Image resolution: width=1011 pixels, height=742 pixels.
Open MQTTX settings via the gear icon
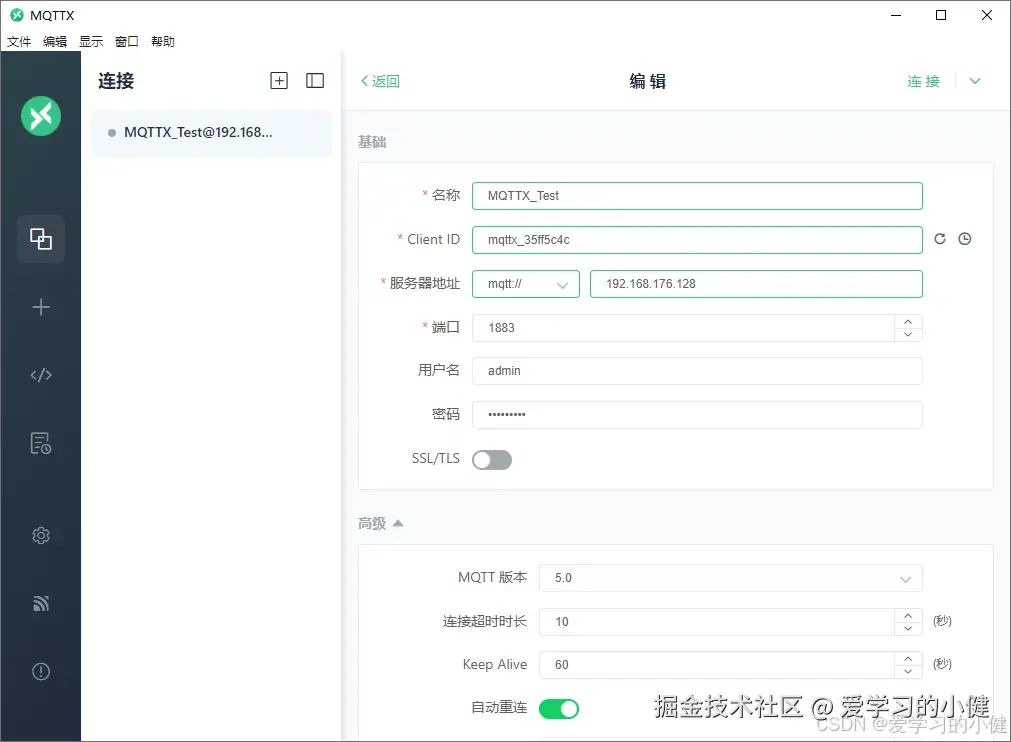(40, 535)
